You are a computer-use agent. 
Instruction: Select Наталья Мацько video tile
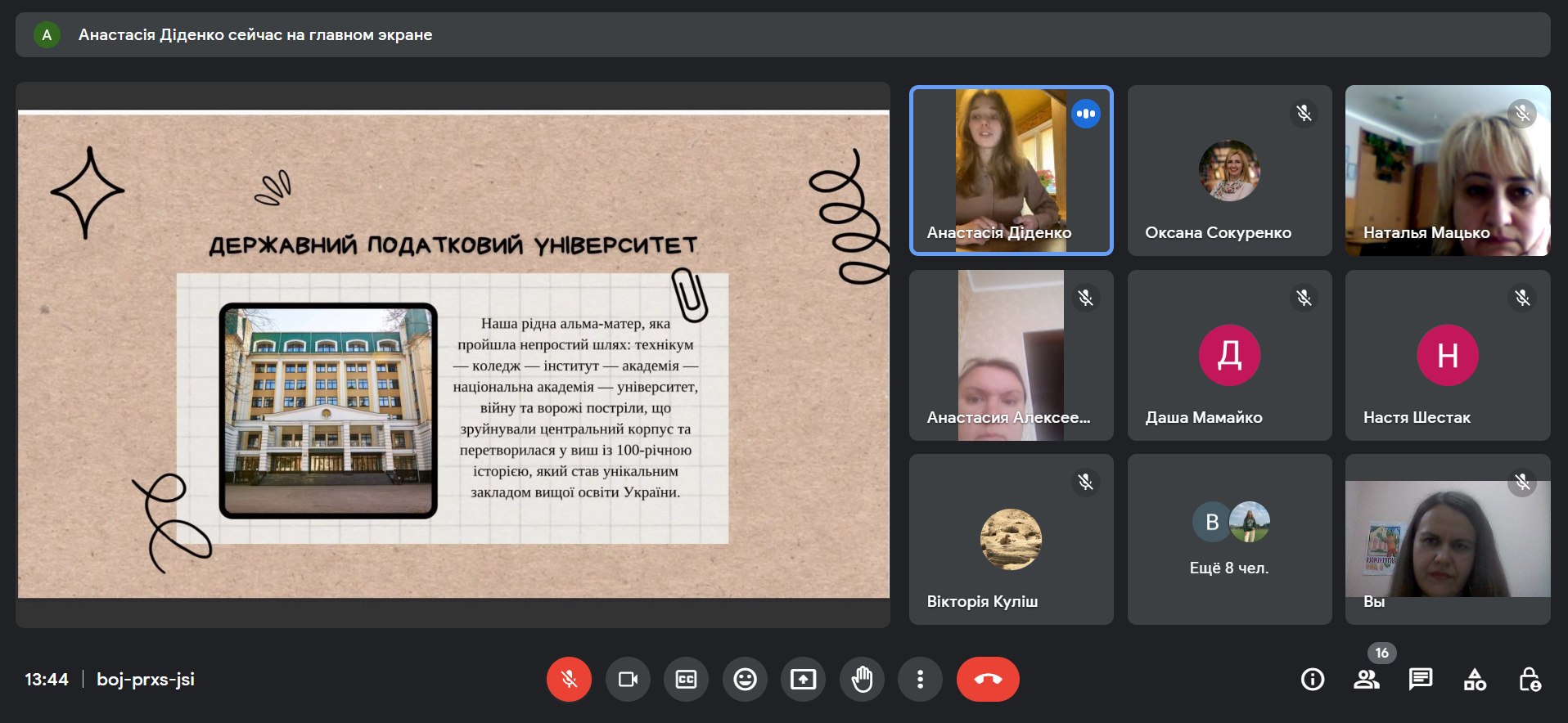1448,170
